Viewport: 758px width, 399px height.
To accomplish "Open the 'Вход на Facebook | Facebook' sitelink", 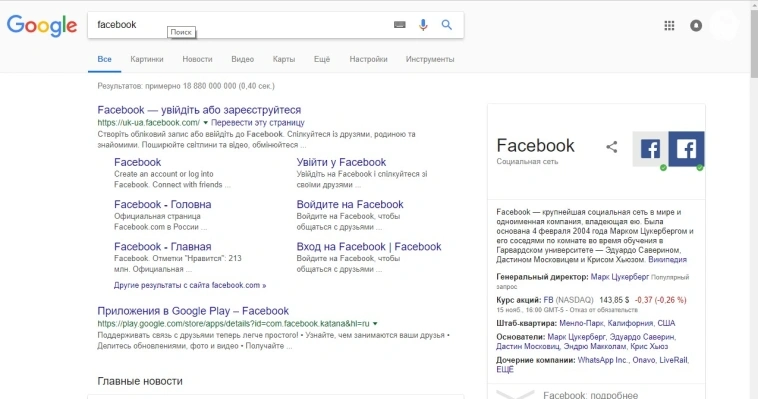I will pos(369,246).
